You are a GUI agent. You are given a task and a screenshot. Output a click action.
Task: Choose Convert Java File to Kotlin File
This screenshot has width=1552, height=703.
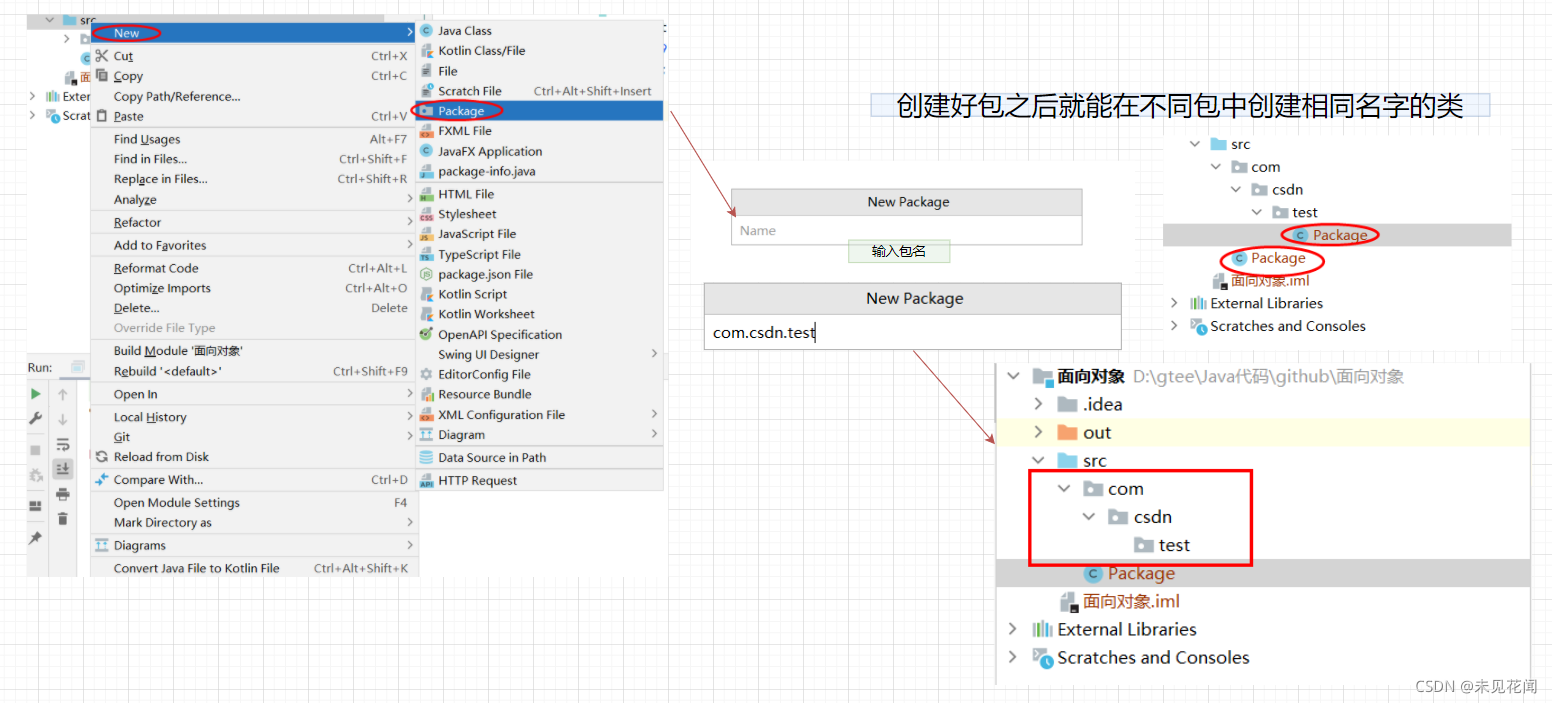coord(252,568)
